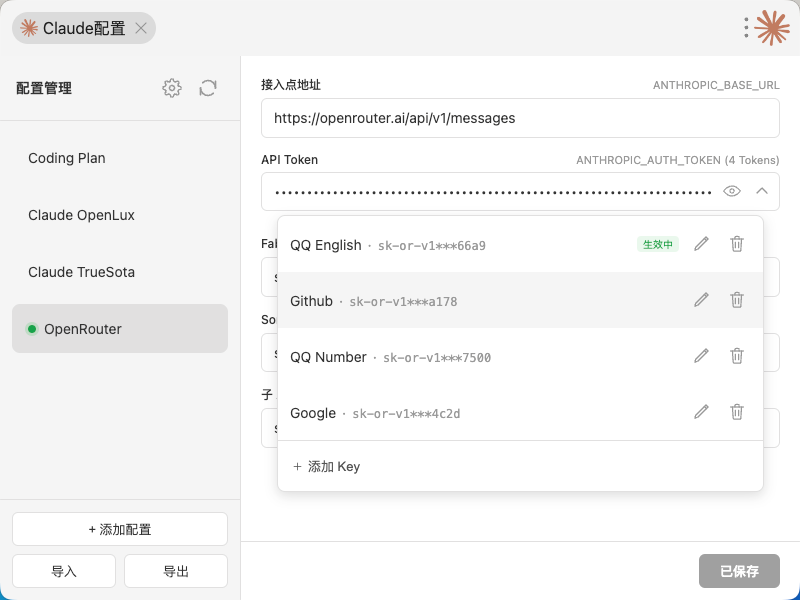The height and width of the screenshot is (600, 800).
Task: Click the 添加配置 button
Action: (120, 529)
